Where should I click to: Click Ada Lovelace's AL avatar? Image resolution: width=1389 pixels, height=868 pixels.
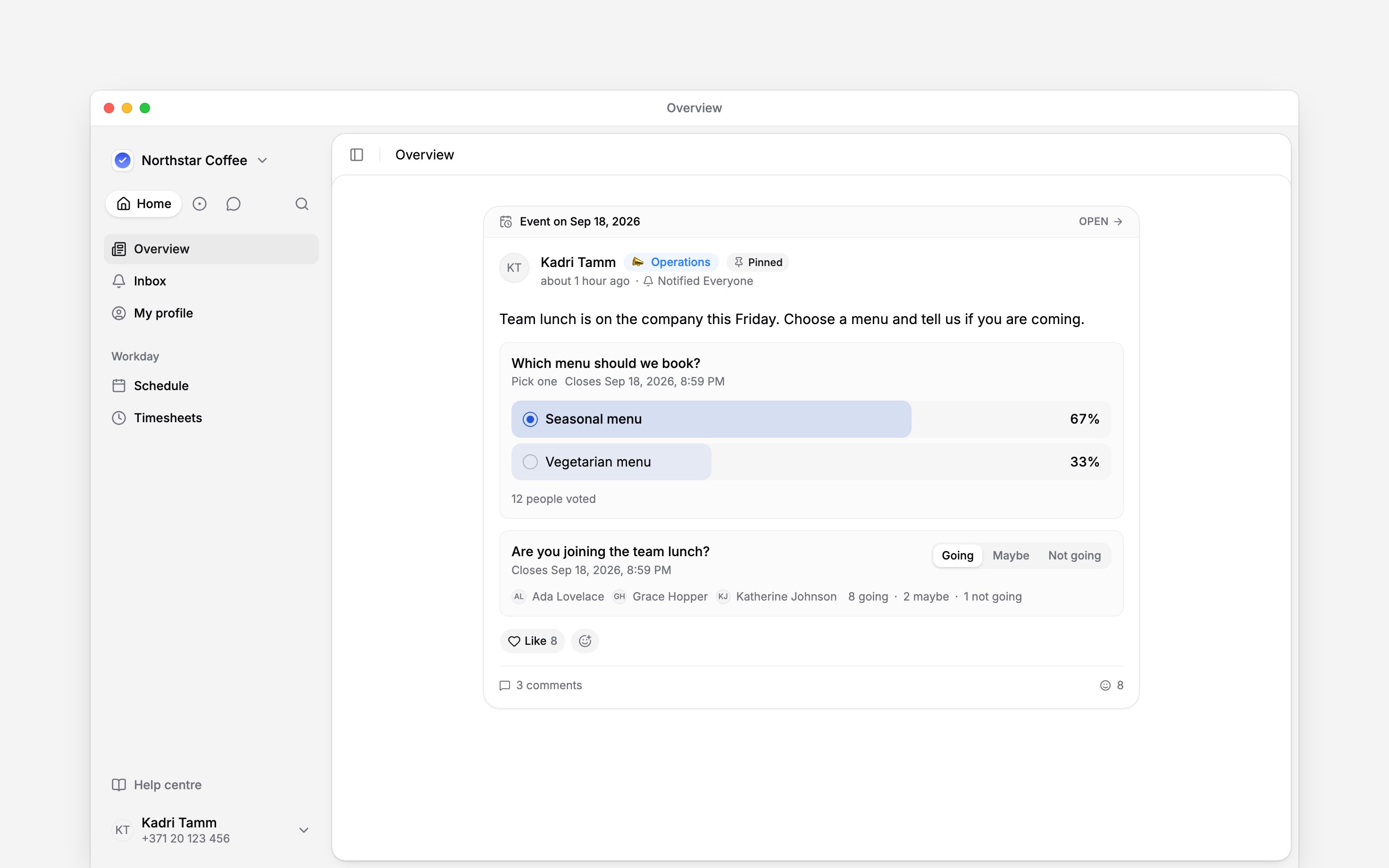(519, 596)
